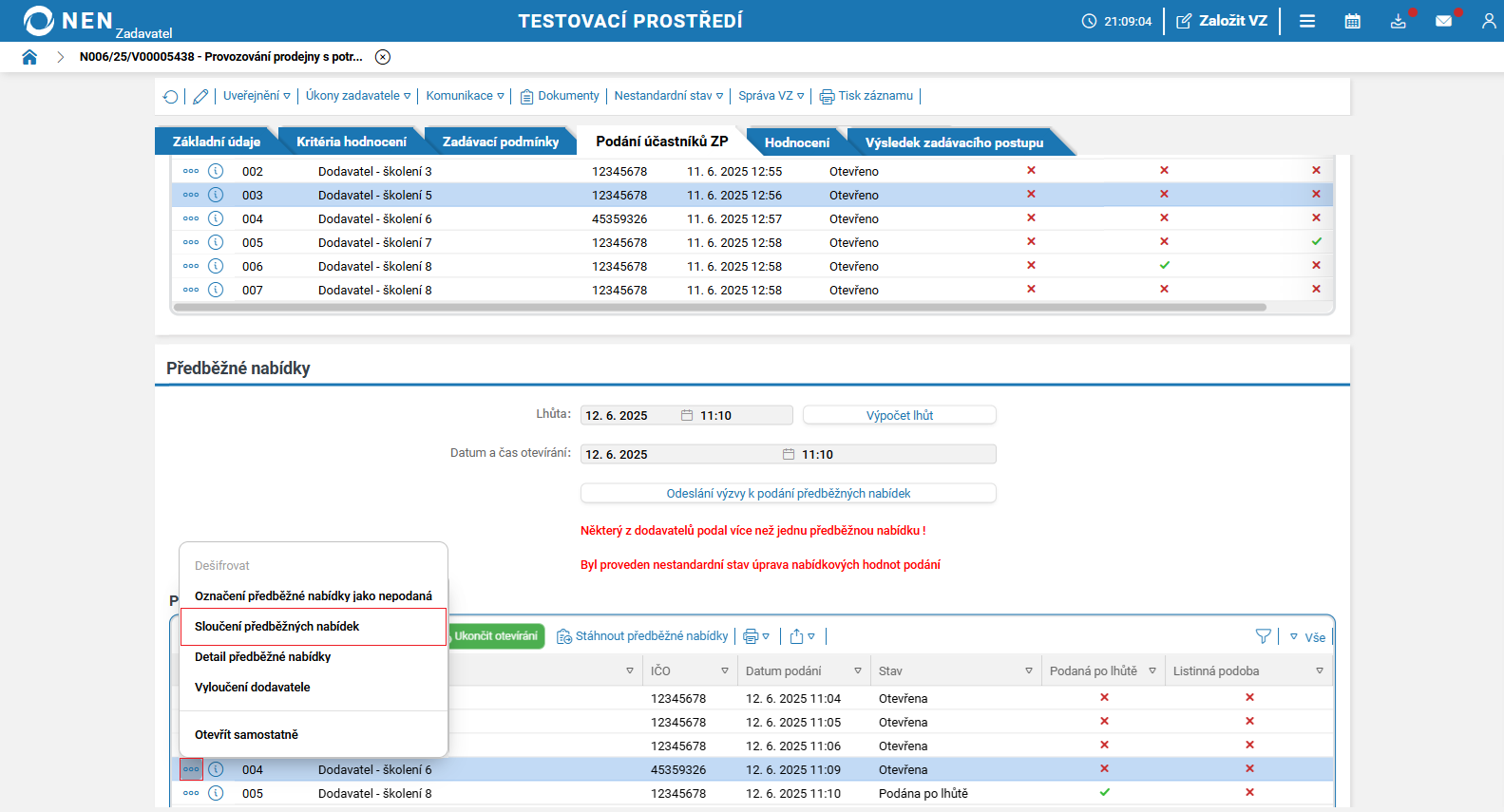Click the Výpočet lhůt button
The image size is (1504, 812).
(899, 415)
